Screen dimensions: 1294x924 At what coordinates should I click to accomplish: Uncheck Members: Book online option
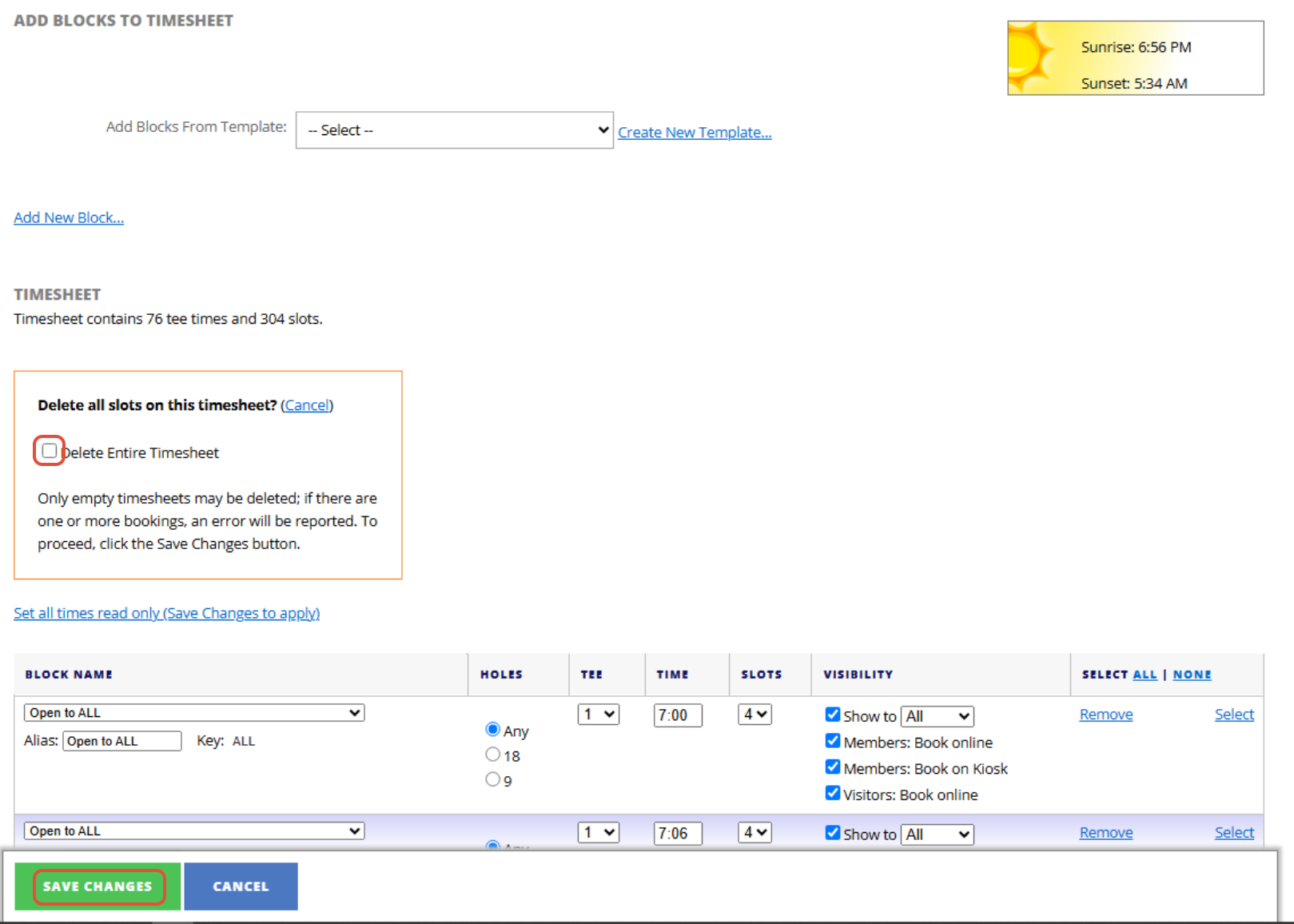point(833,741)
